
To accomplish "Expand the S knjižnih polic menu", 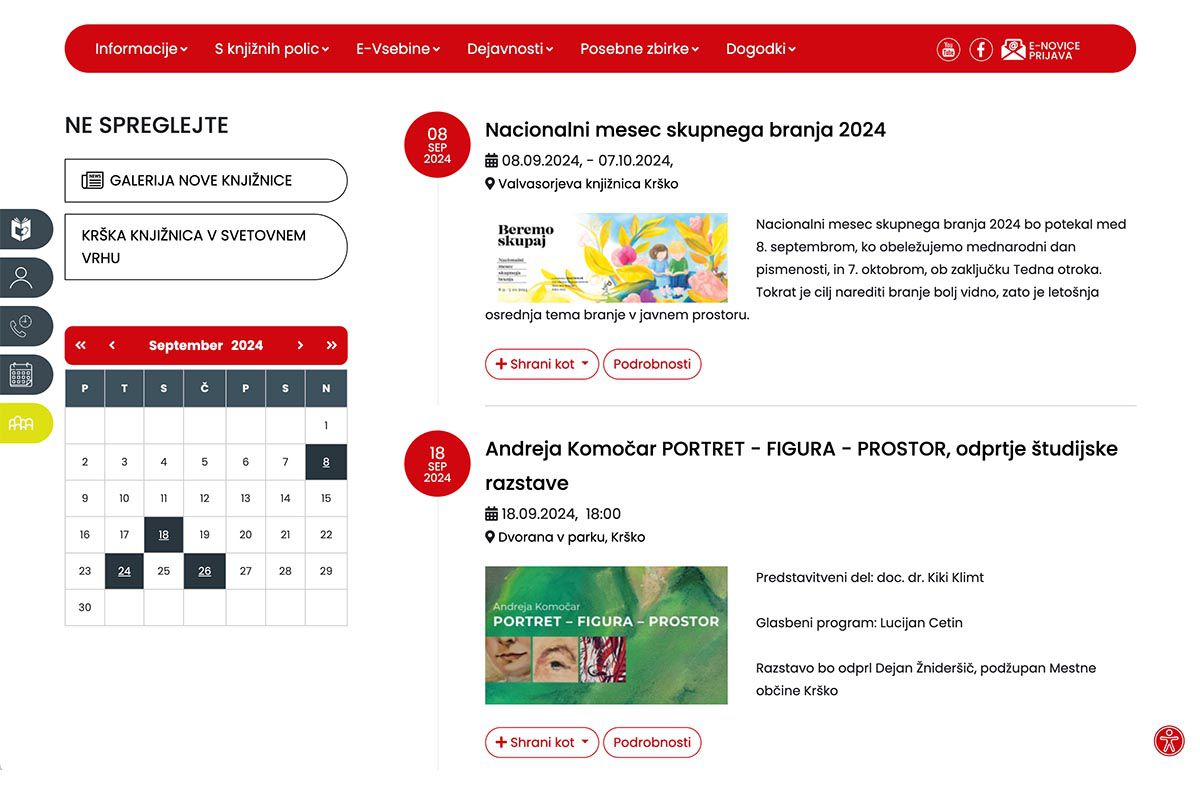I will 272,49.
